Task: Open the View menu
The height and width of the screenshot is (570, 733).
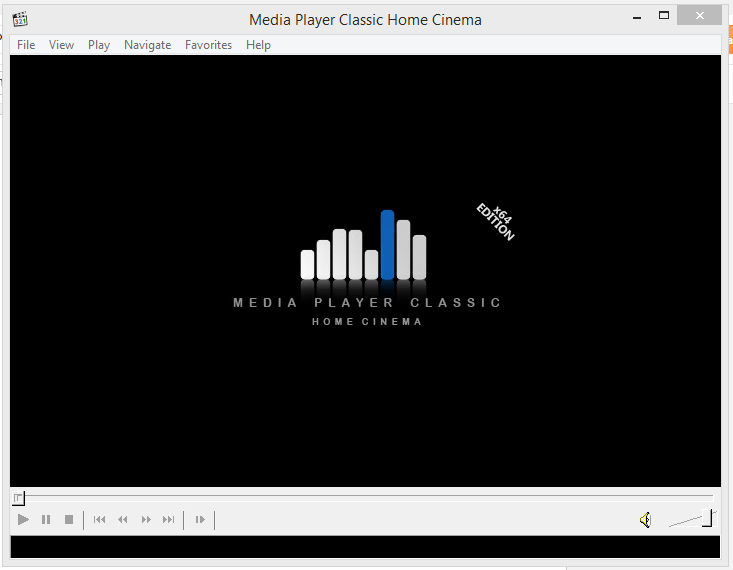Action: click(61, 45)
